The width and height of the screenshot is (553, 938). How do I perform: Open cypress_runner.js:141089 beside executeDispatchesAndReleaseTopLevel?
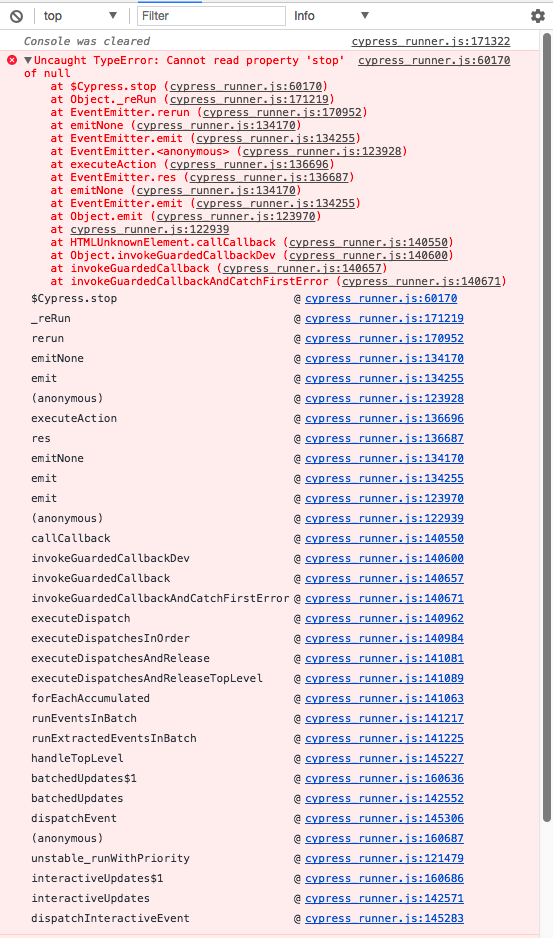tap(384, 678)
